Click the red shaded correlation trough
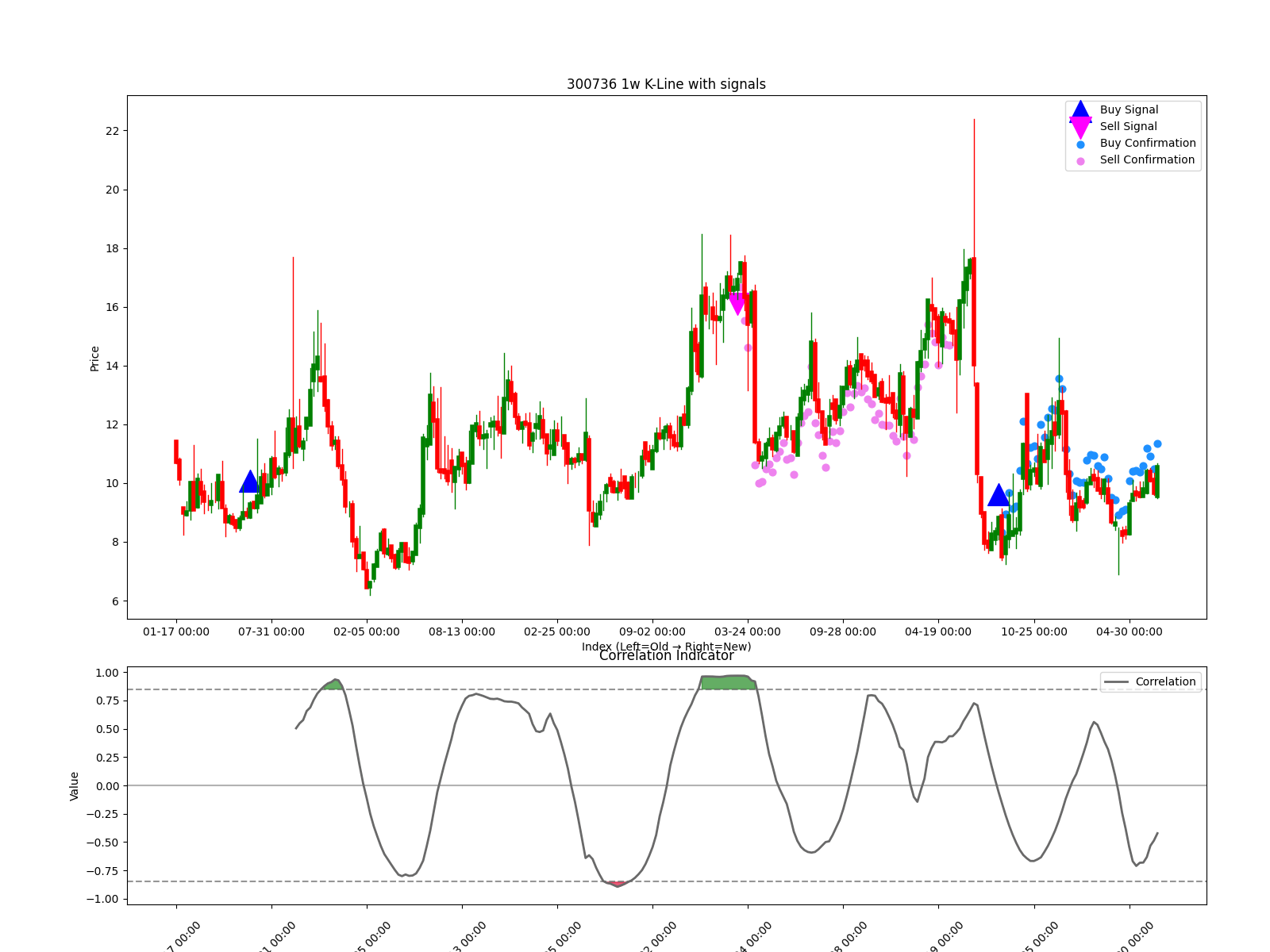1270x952 pixels. coord(618,884)
